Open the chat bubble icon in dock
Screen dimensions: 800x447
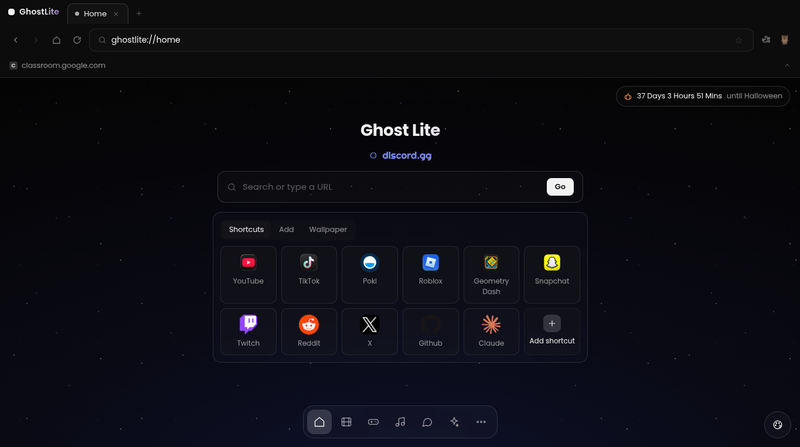pyautogui.click(x=428, y=422)
